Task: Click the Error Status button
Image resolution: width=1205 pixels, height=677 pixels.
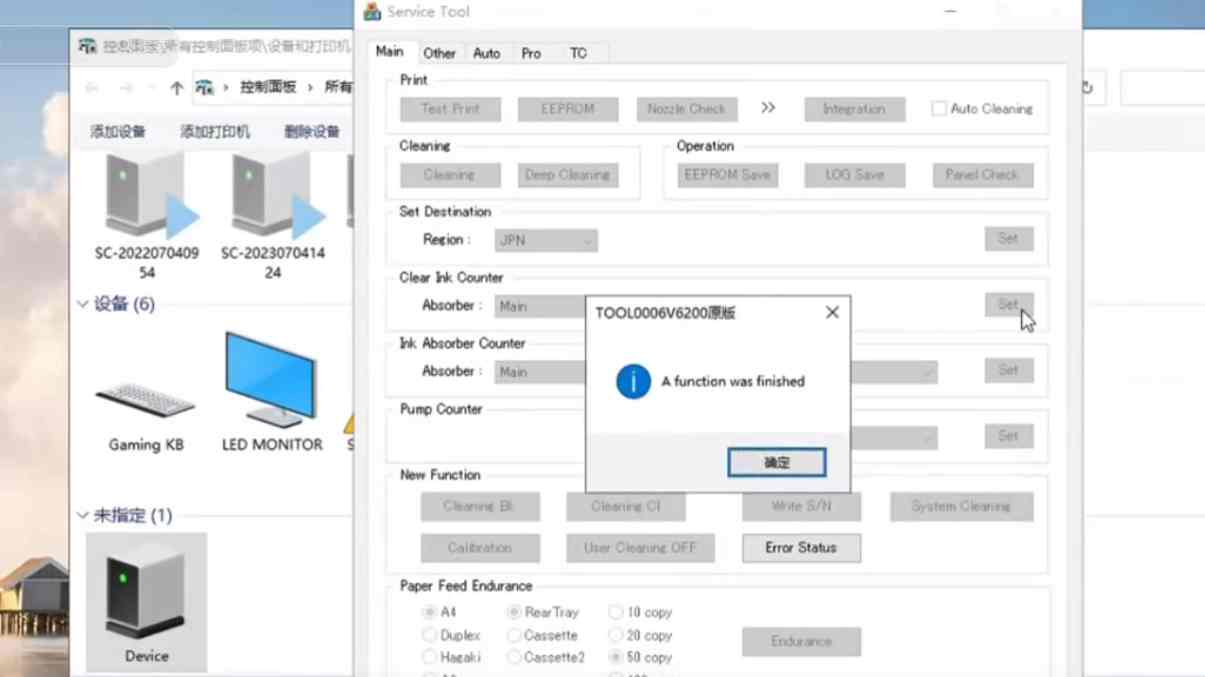Action: point(800,548)
